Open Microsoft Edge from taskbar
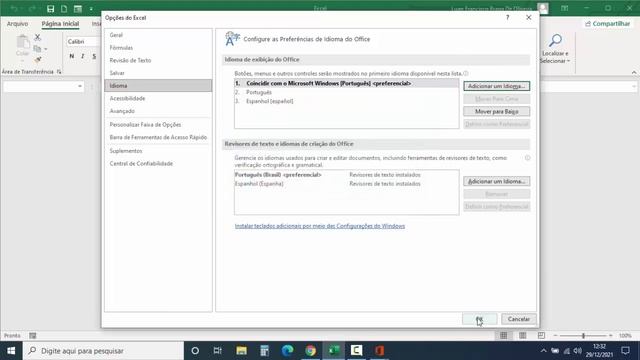This screenshot has width=640, height=360. tap(287, 351)
